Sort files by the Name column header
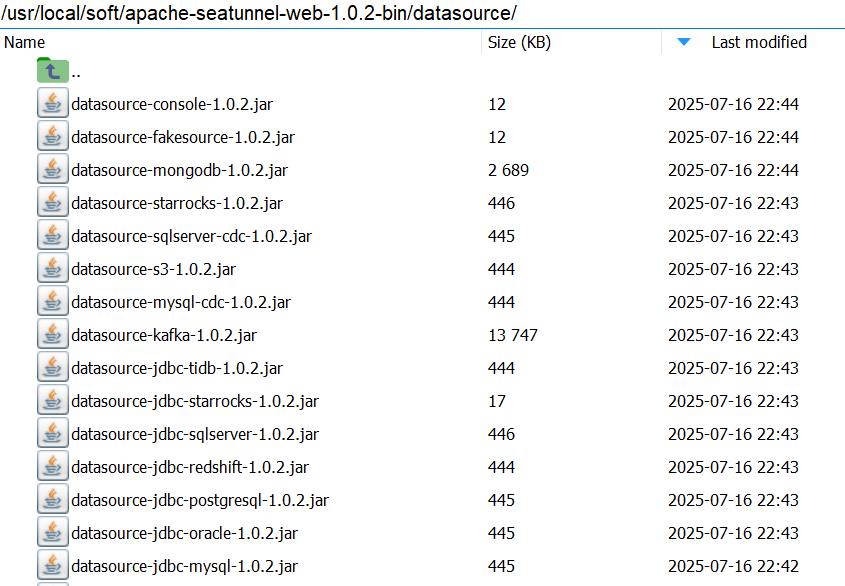This screenshot has height=586, width=845. pyautogui.click(x=240, y=42)
